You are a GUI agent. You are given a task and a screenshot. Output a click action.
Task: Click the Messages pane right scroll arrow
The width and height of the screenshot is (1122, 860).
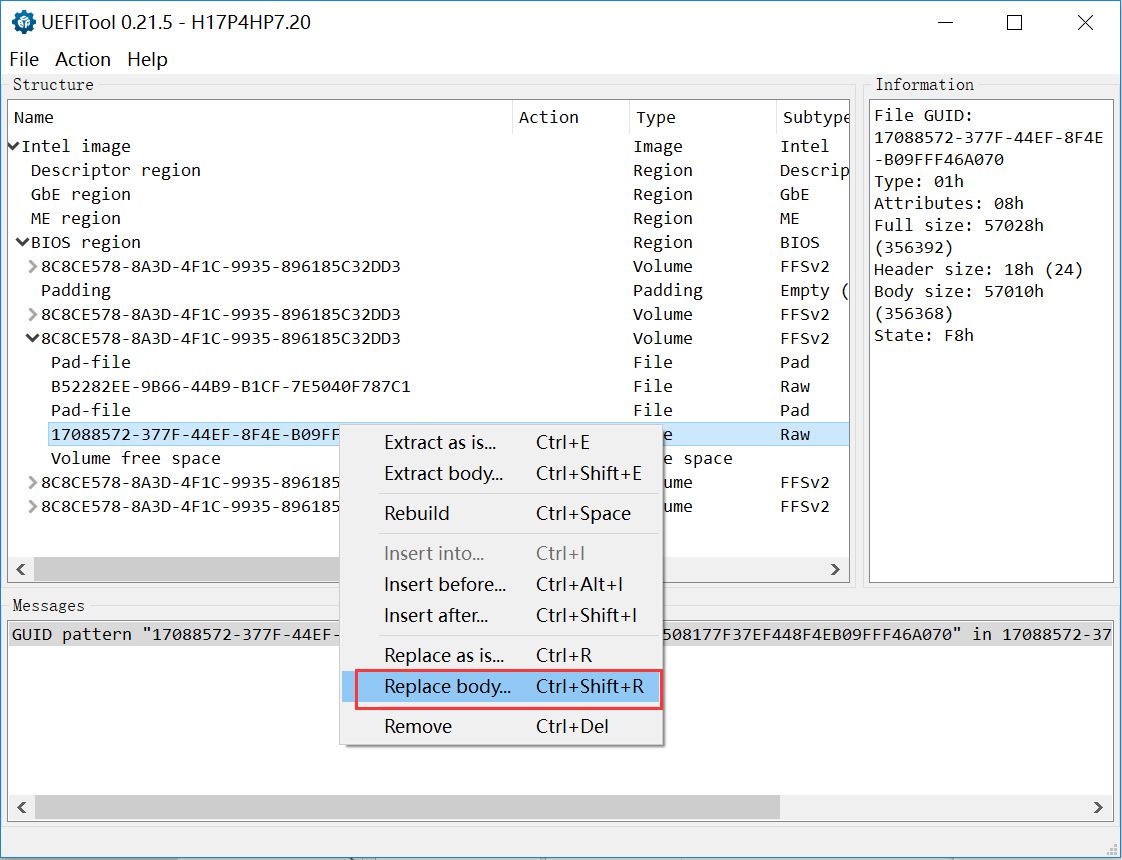click(x=1098, y=807)
